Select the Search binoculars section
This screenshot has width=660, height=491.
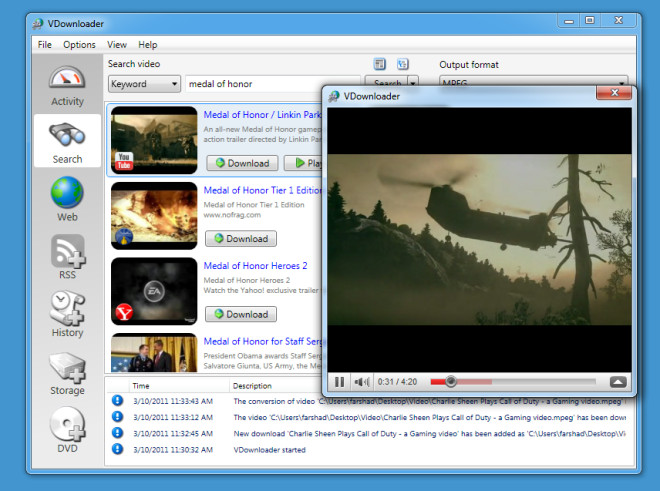[x=67, y=141]
